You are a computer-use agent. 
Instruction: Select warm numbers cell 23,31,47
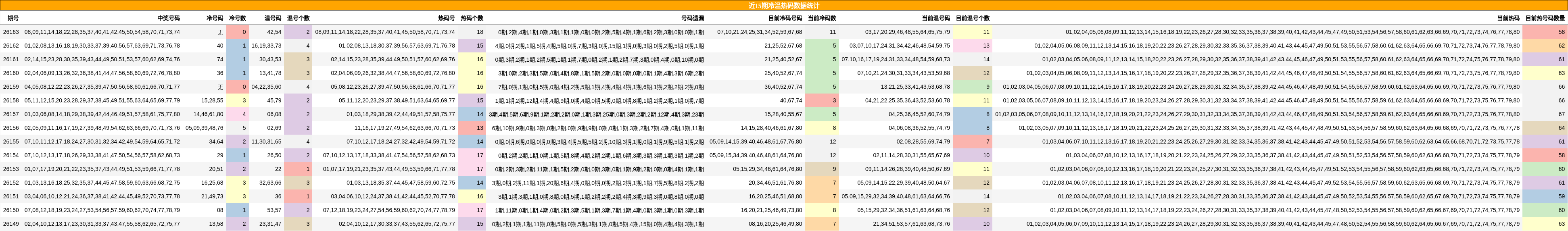coord(271,224)
